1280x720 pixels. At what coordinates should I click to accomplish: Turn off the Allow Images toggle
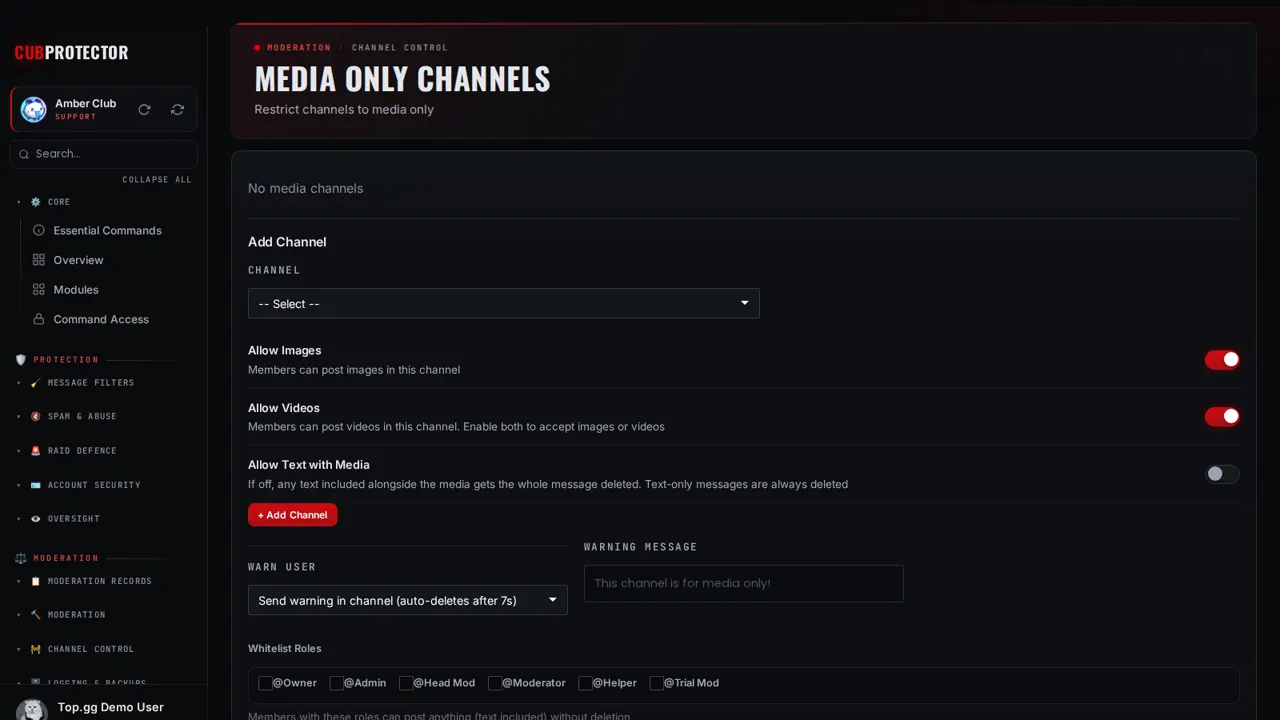pyautogui.click(x=1222, y=360)
